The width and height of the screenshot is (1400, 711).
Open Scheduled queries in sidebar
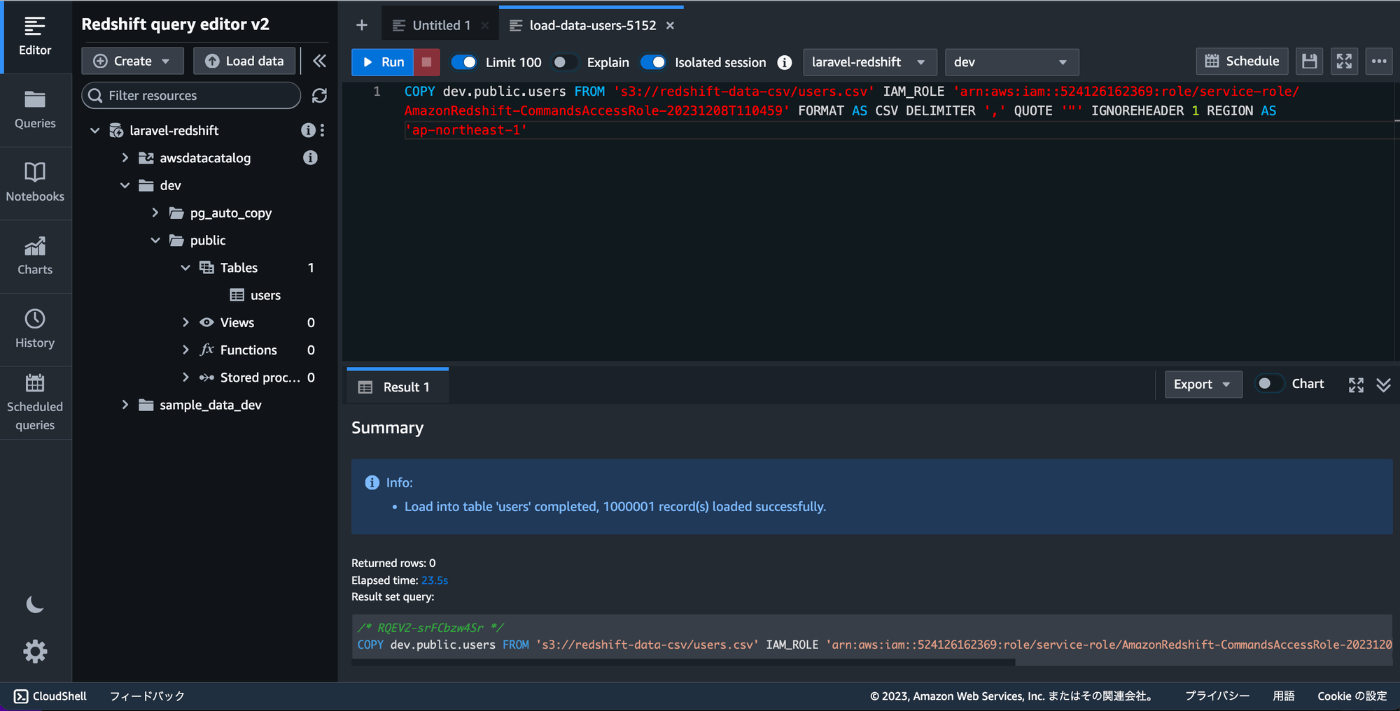[35, 402]
